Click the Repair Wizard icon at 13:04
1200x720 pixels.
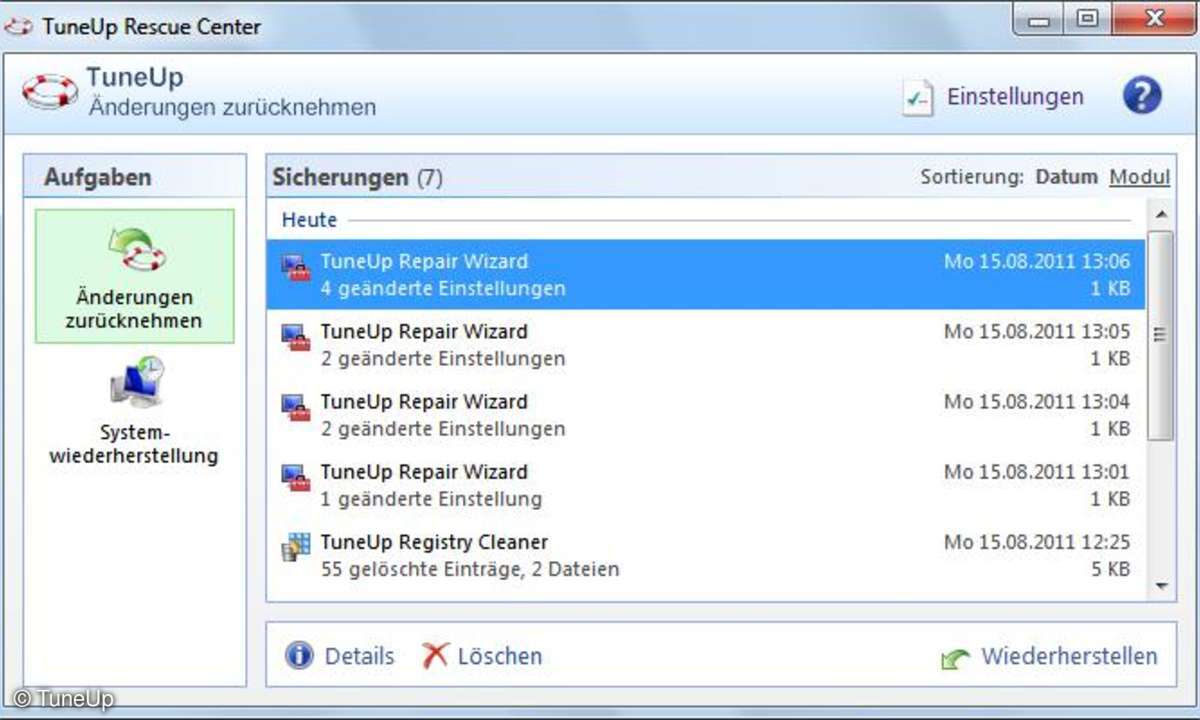[296, 407]
